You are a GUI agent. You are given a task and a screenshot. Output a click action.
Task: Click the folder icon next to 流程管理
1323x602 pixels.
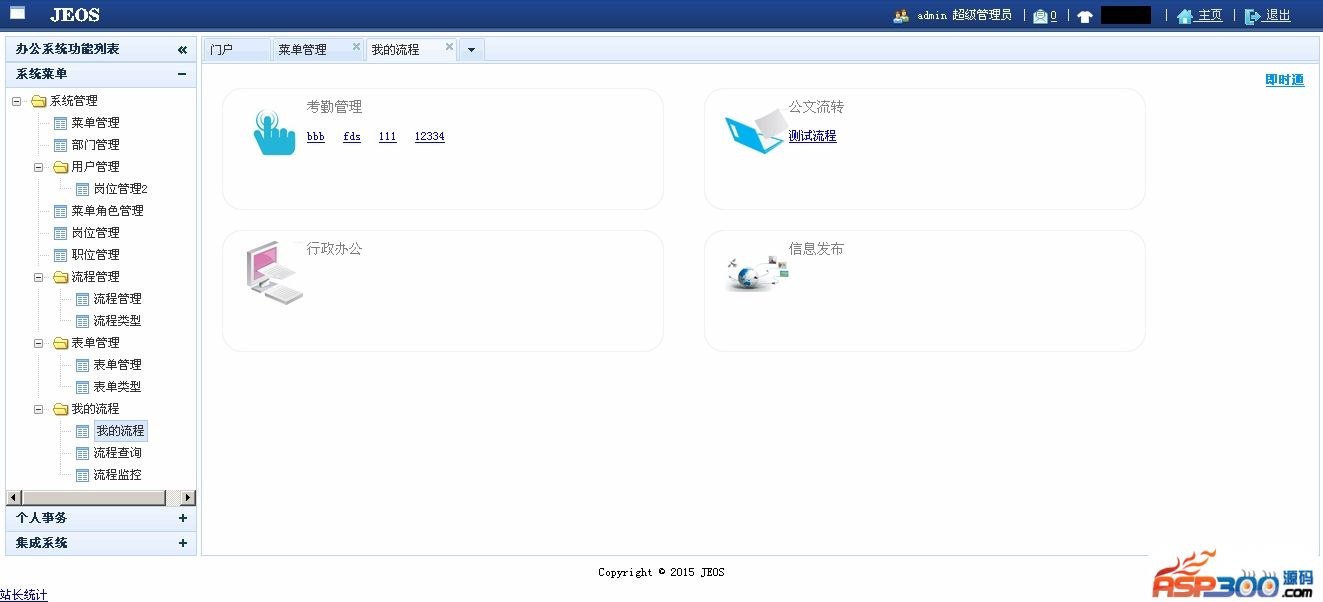pyautogui.click(x=60, y=277)
